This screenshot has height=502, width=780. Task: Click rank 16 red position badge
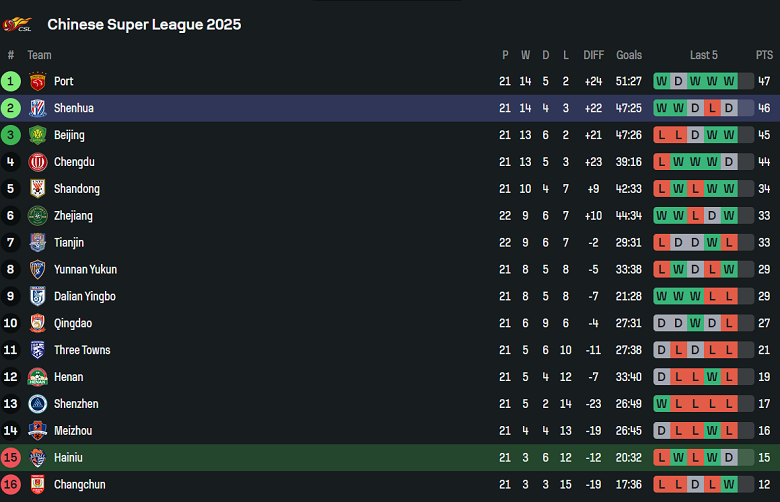pyautogui.click(x=11, y=485)
